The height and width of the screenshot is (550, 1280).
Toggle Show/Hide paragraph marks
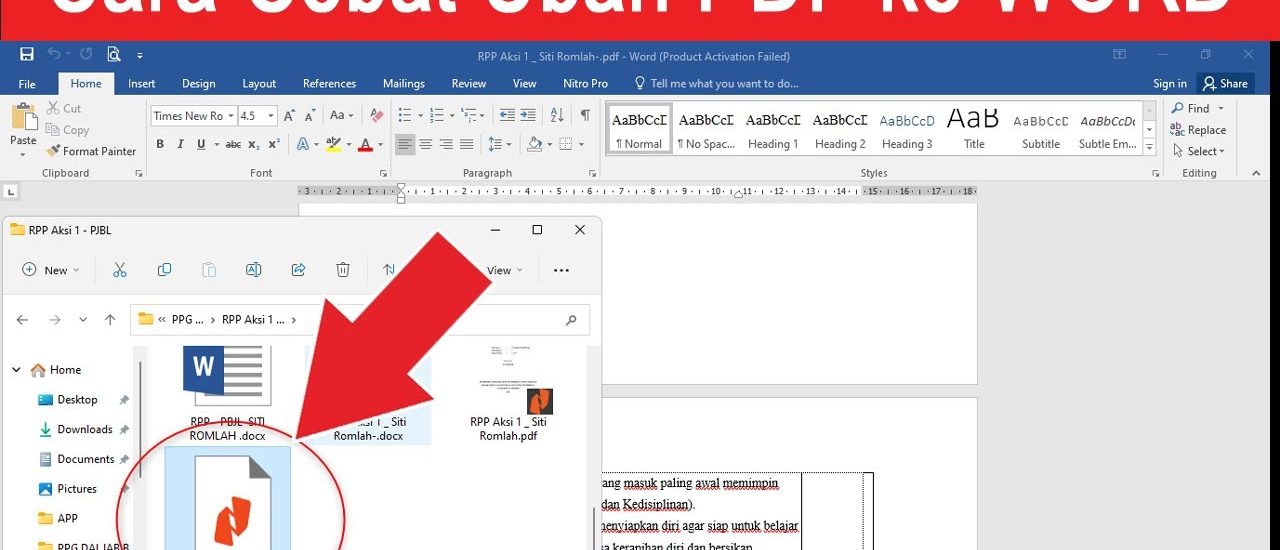tap(585, 116)
